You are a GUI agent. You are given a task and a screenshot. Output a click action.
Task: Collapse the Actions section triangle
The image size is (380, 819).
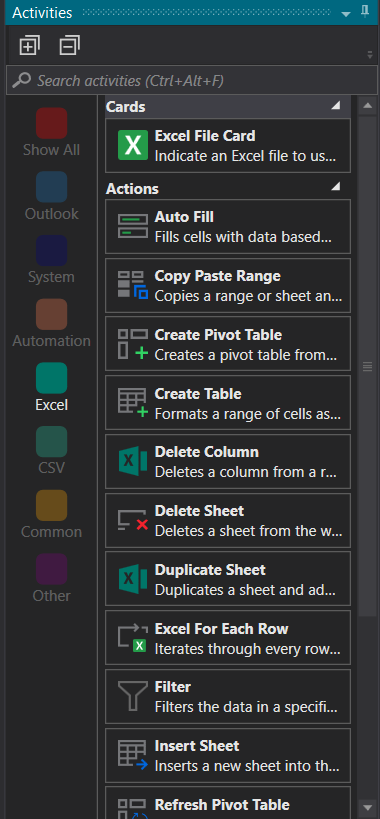(336, 186)
